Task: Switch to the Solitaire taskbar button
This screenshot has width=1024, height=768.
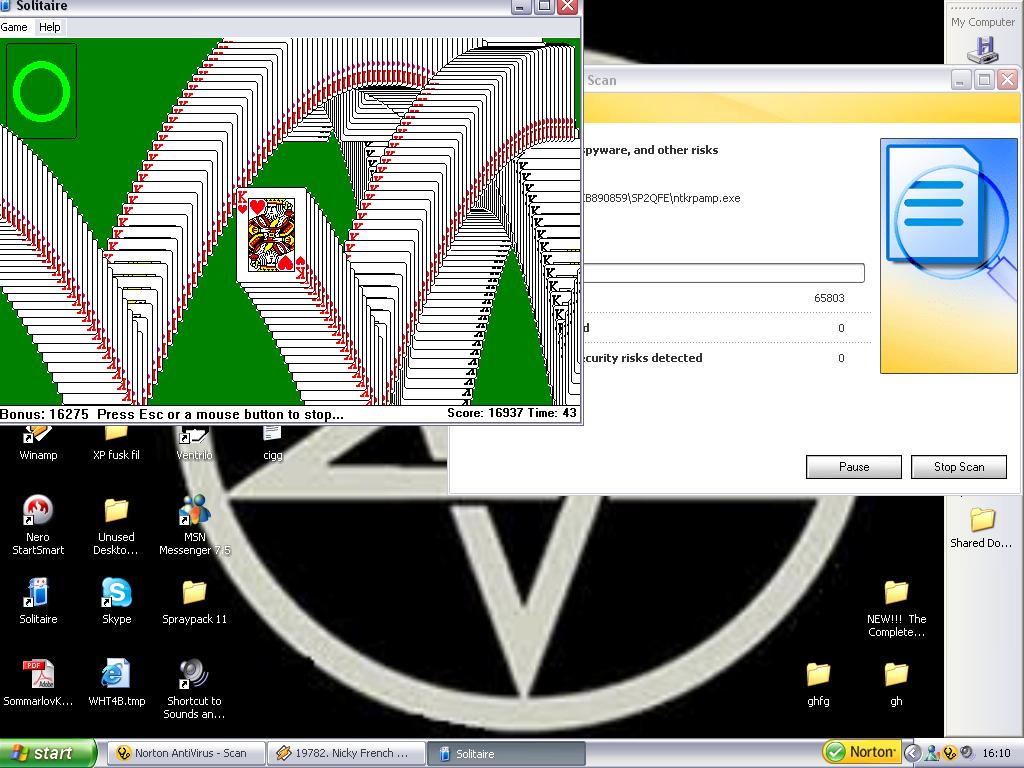Action: 506,753
